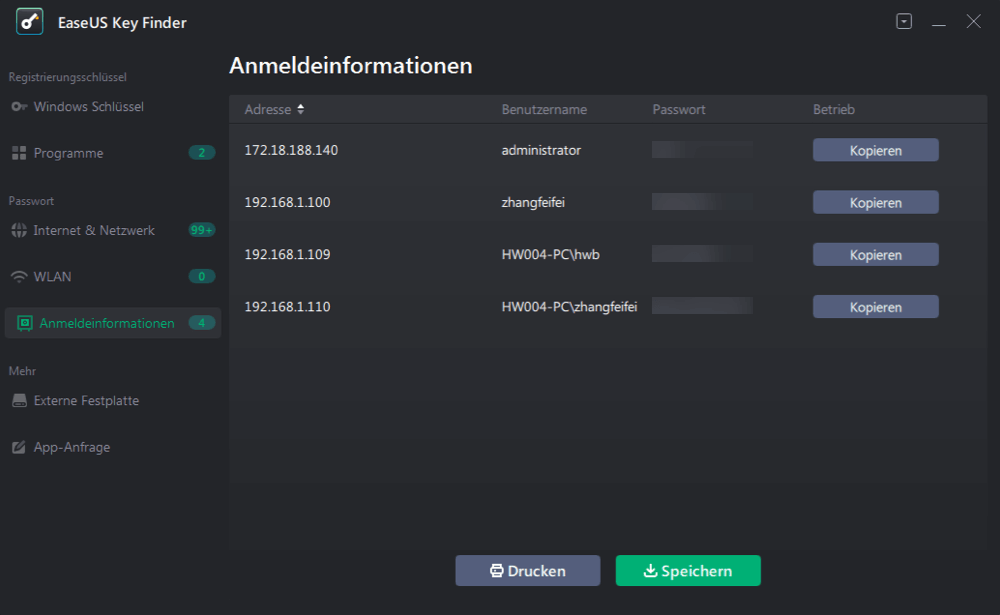The height and width of the screenshot is (615, 1000).
Task: Click the Internet & Netzwerk globe icon
Action: tap(20, 230)
